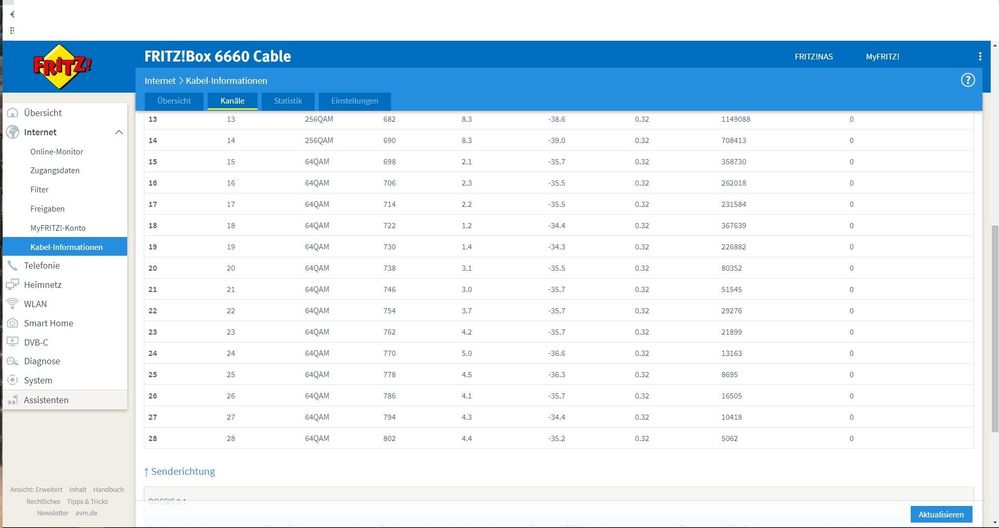999x528 pixels.
Task: Click value 16505 in channel 26 row
Action: pyautogui.click(x=731, y=396)
